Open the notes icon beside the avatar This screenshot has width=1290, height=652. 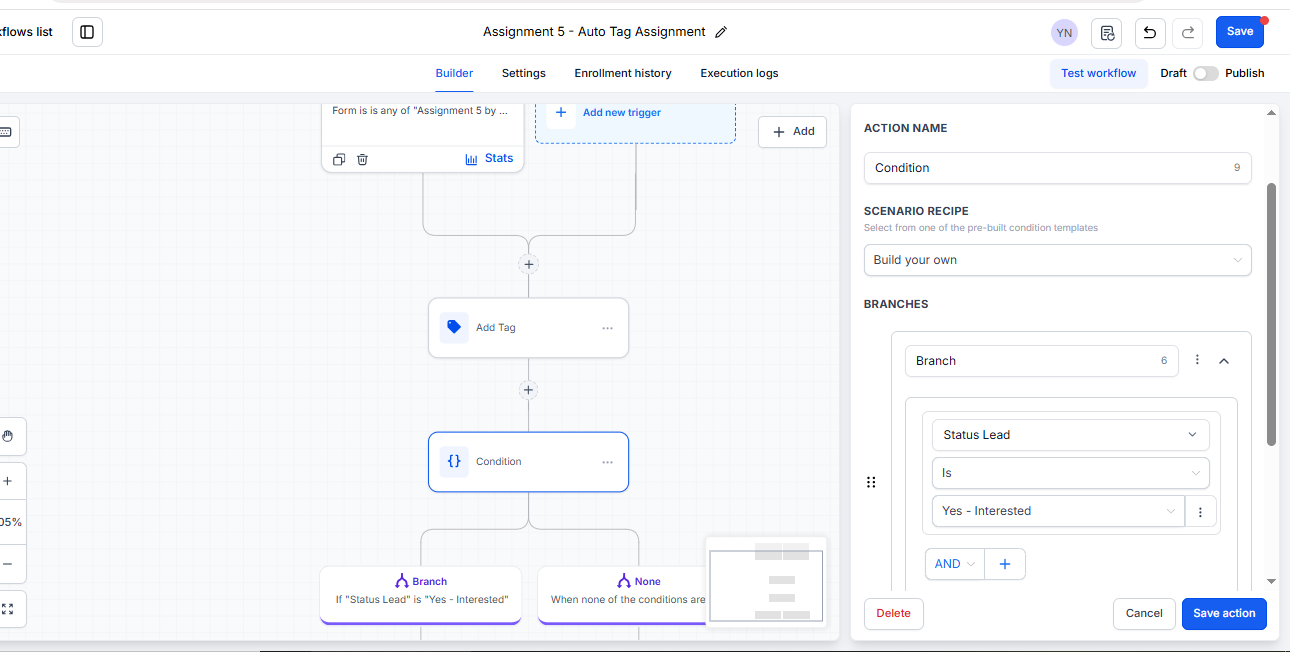tap(1107, 32)
